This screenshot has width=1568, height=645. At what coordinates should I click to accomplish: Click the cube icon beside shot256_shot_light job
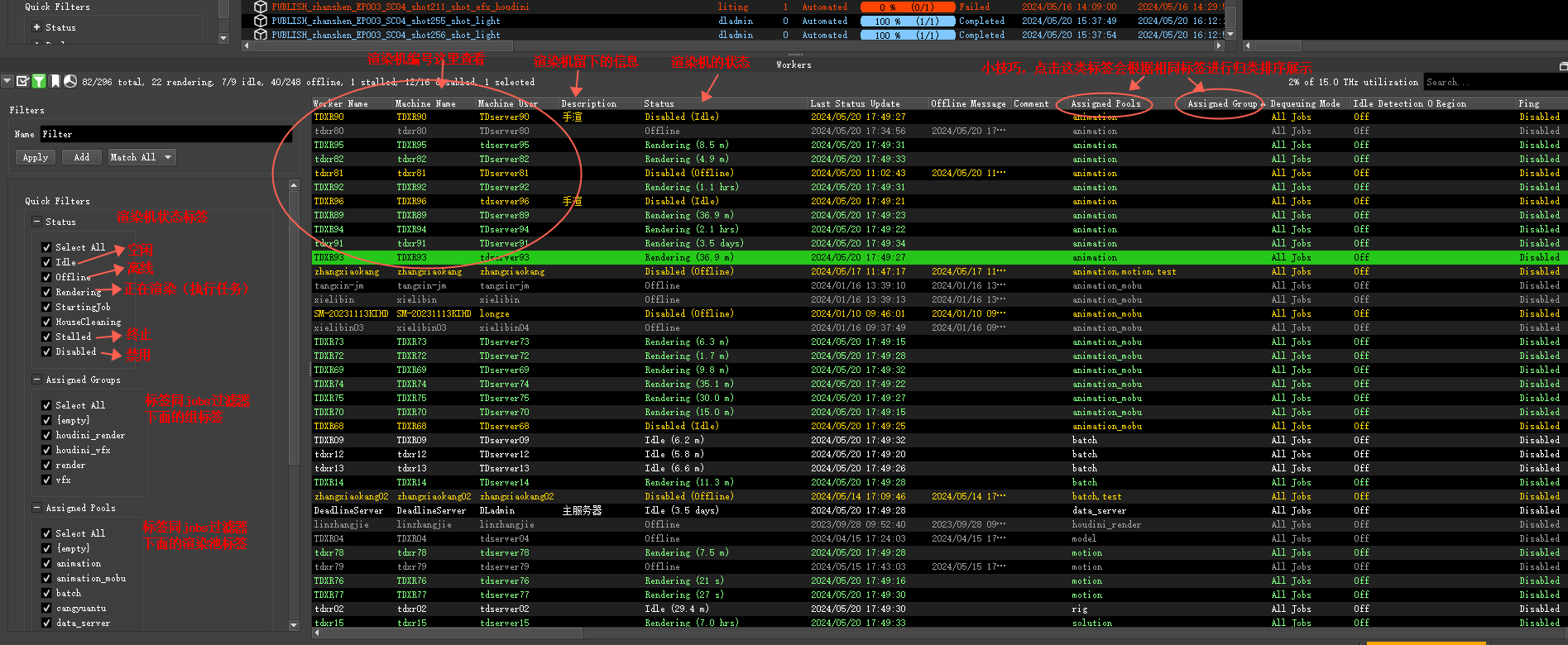coord(261,35)
